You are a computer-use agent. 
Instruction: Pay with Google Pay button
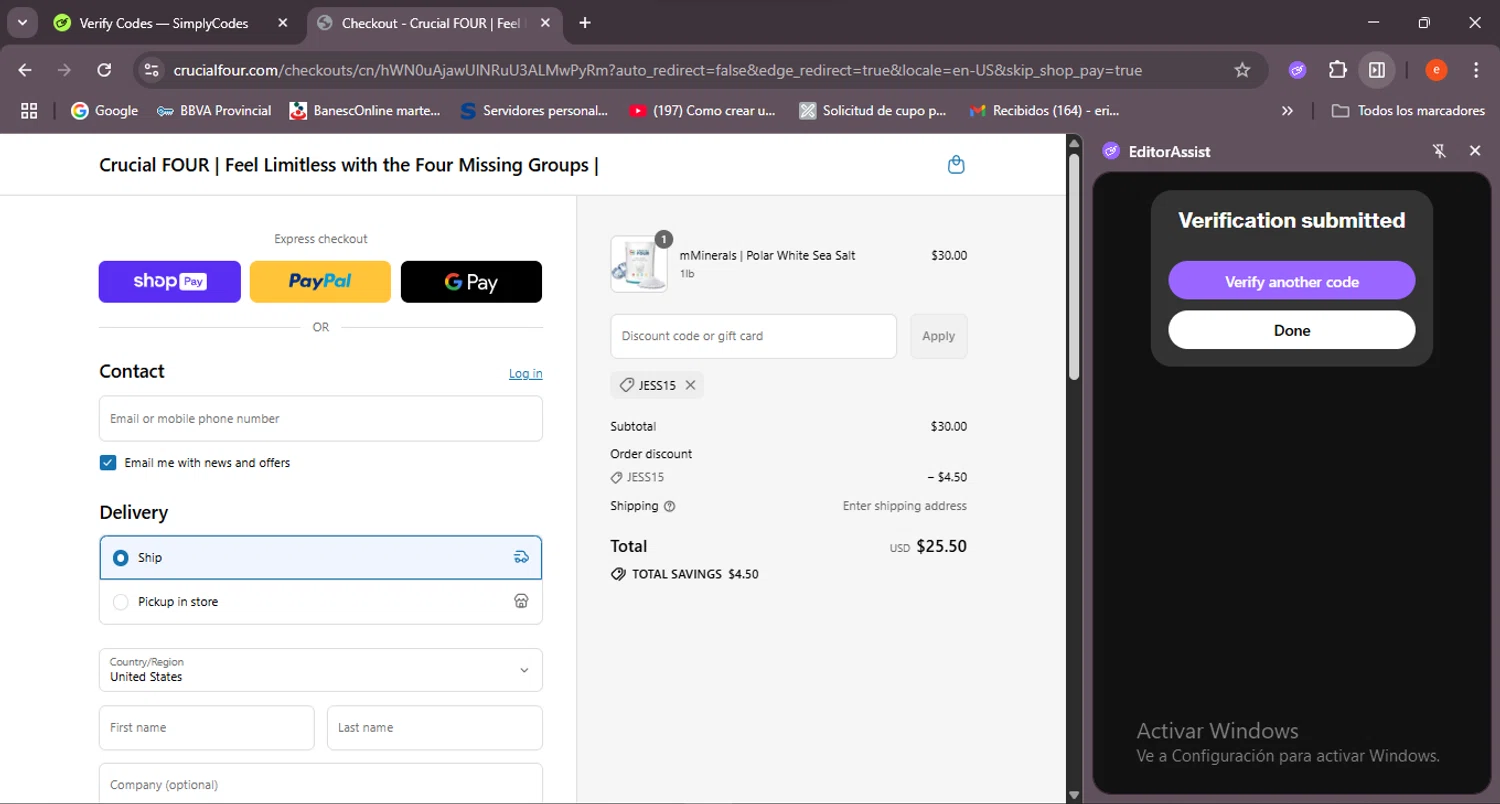coord(471,282)
